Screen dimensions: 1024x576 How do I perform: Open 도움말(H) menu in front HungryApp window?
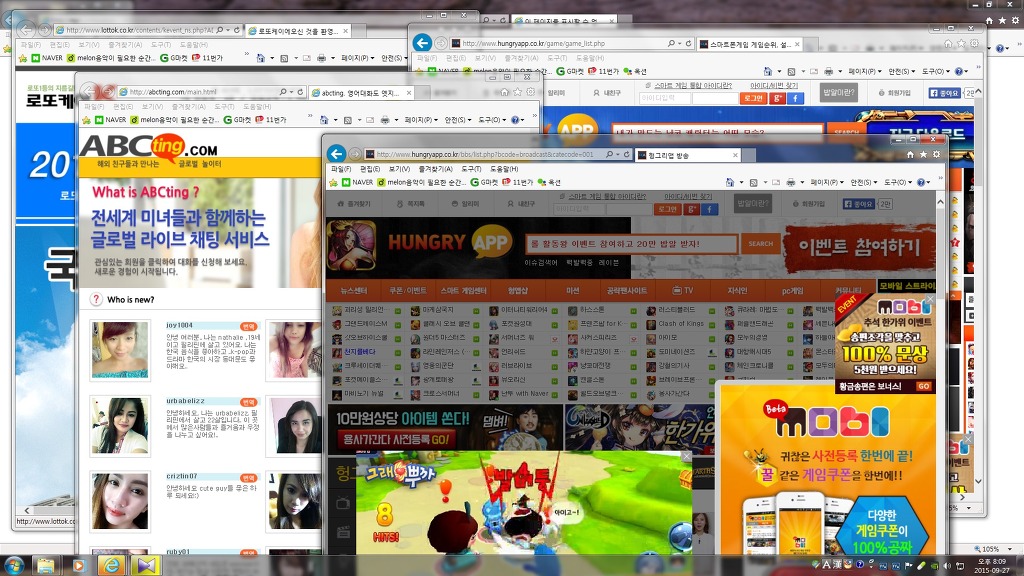point(504,168)
